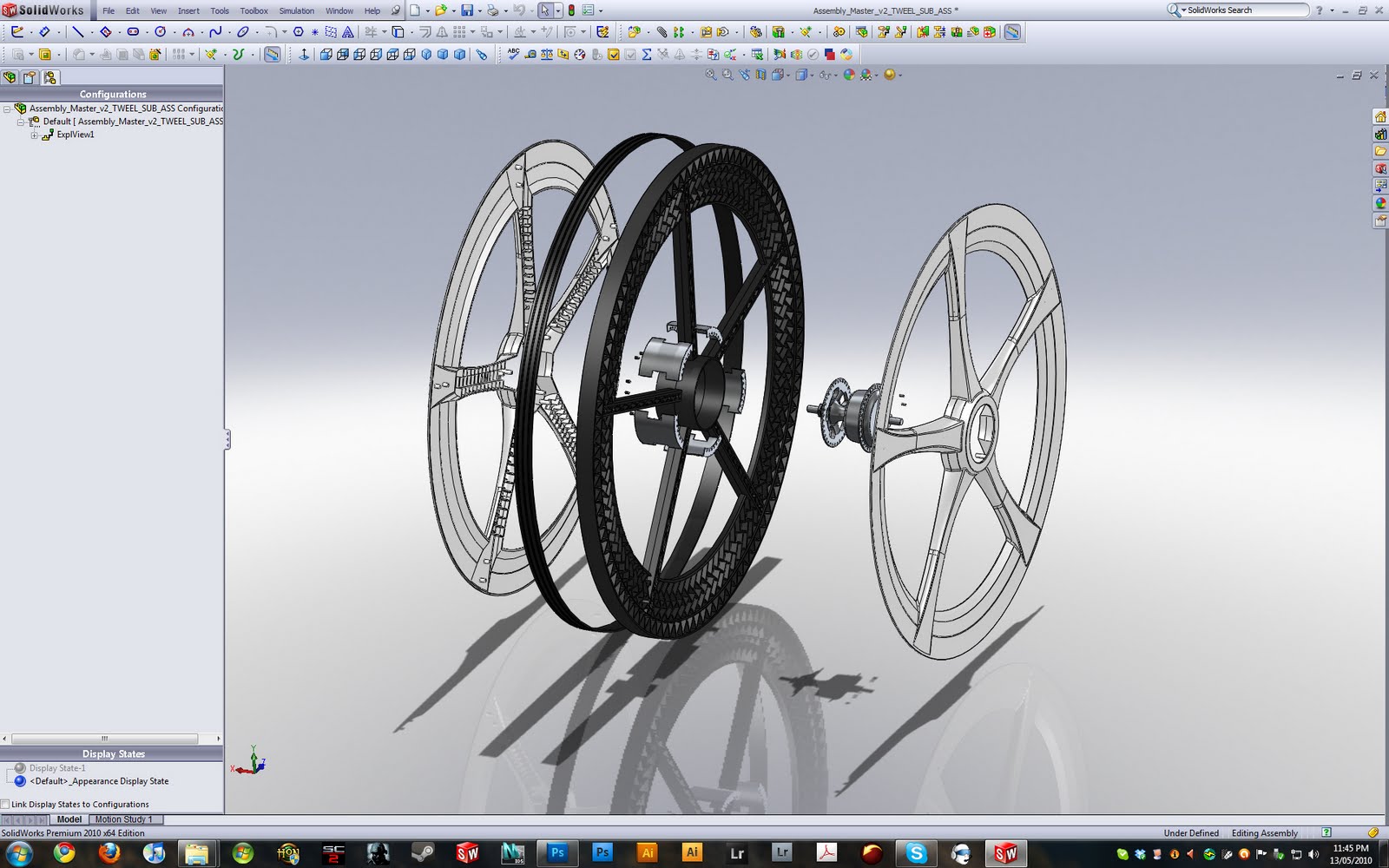Open the Apply Scene tool
The height and width of the screenshot is (868, 1389).
[866, 76]
